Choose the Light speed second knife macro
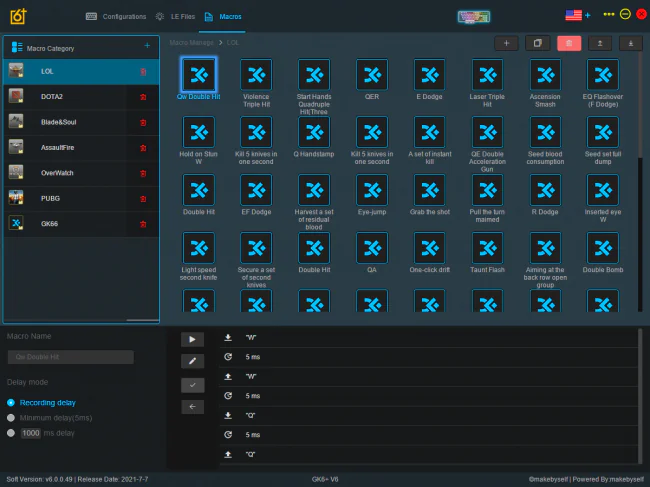The image size is (650, 487). 199,248
